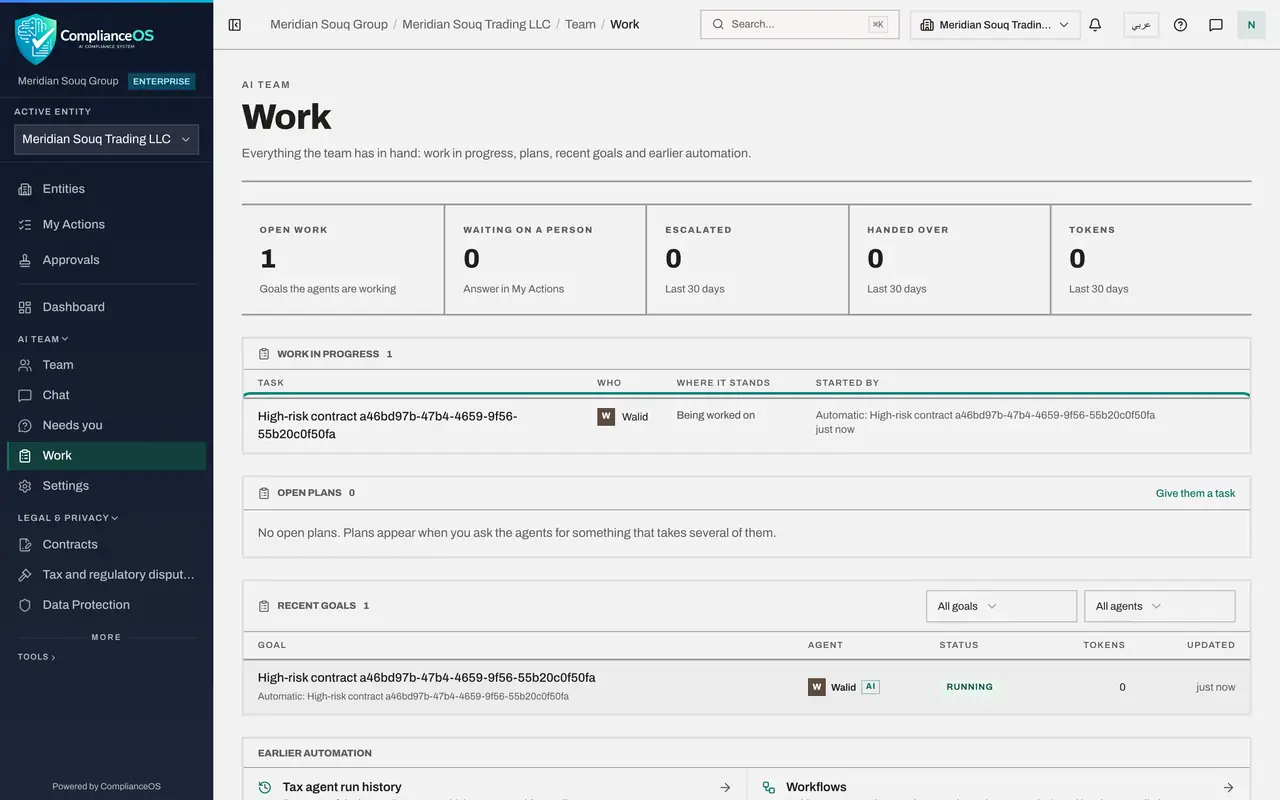Viewport: 1280px width, 800px height.
Task: Click the Give them a task link
Action: click(1195, 493)
